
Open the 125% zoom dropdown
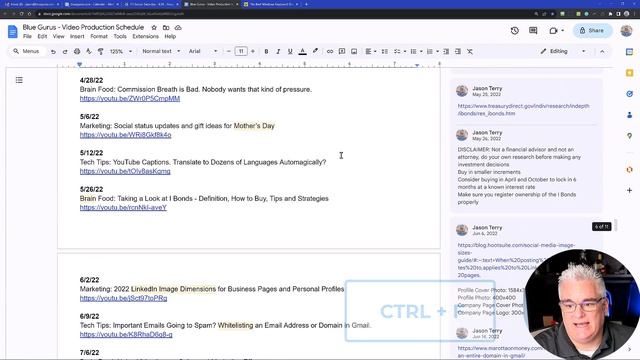[x=121, y=51]
